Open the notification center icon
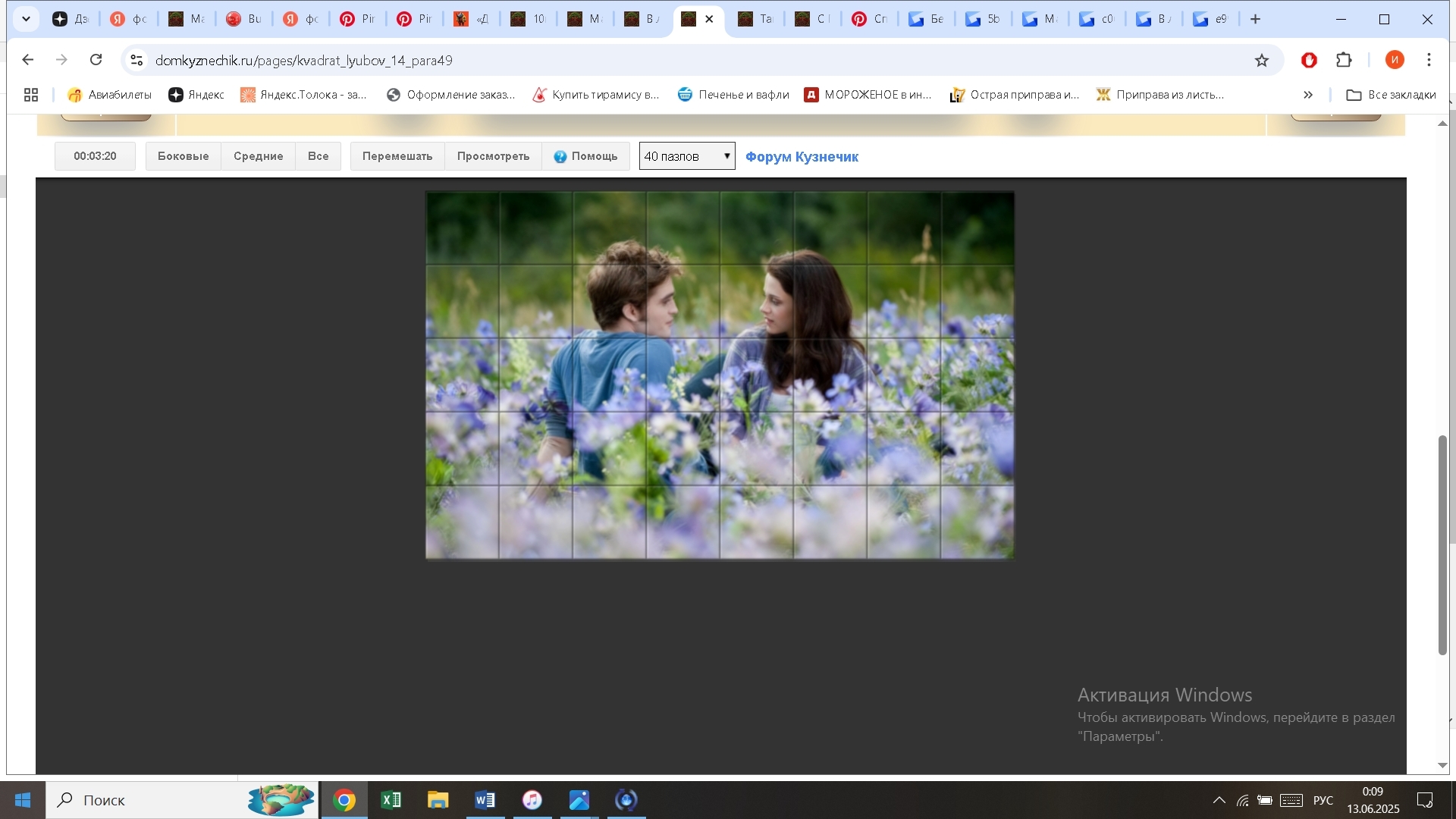 [x=1425, y=800]
